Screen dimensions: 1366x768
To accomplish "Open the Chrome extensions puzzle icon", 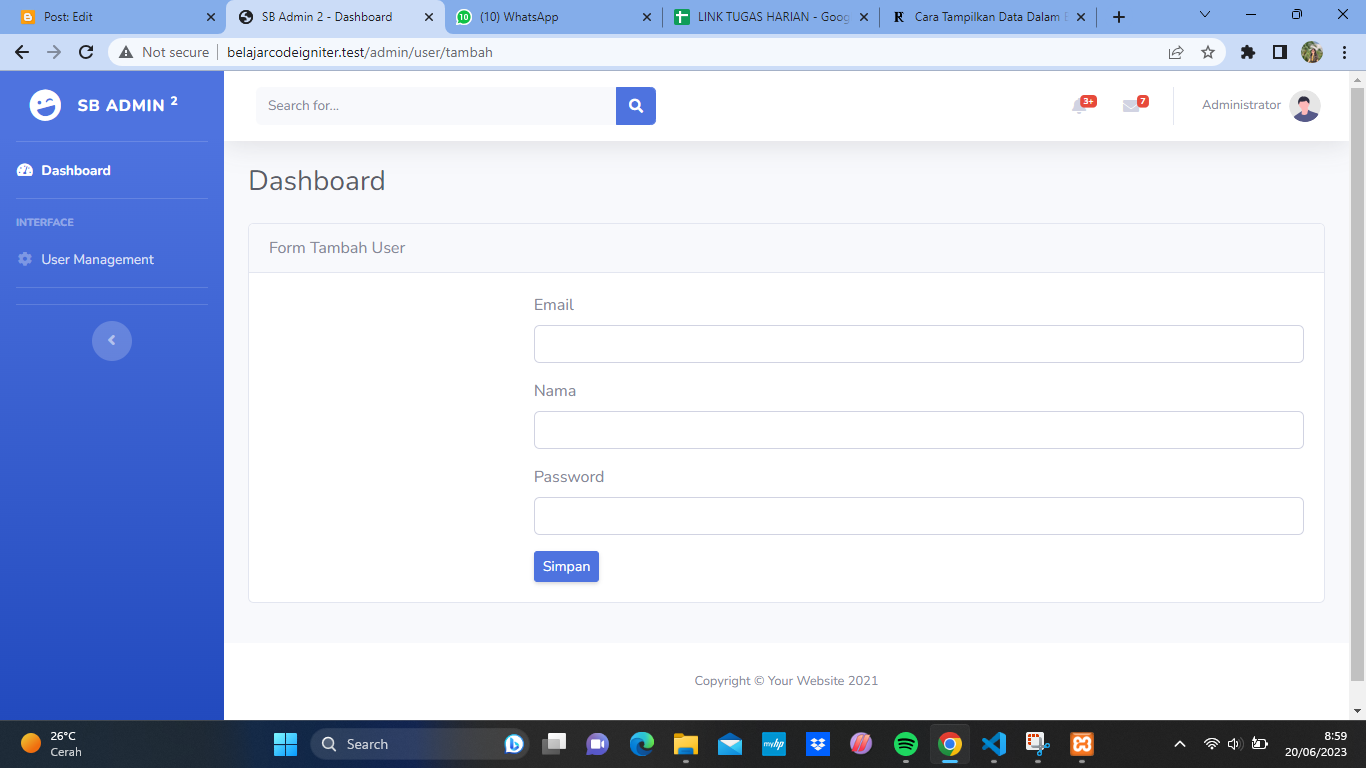I will [1248, 52].
